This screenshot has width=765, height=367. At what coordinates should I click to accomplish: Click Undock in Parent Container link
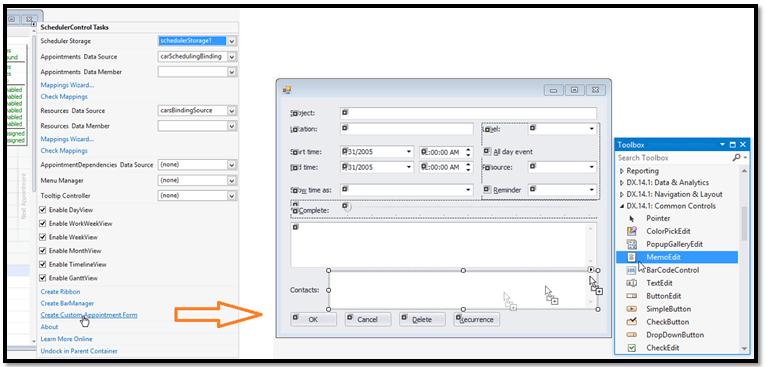[x=79, y=351]
